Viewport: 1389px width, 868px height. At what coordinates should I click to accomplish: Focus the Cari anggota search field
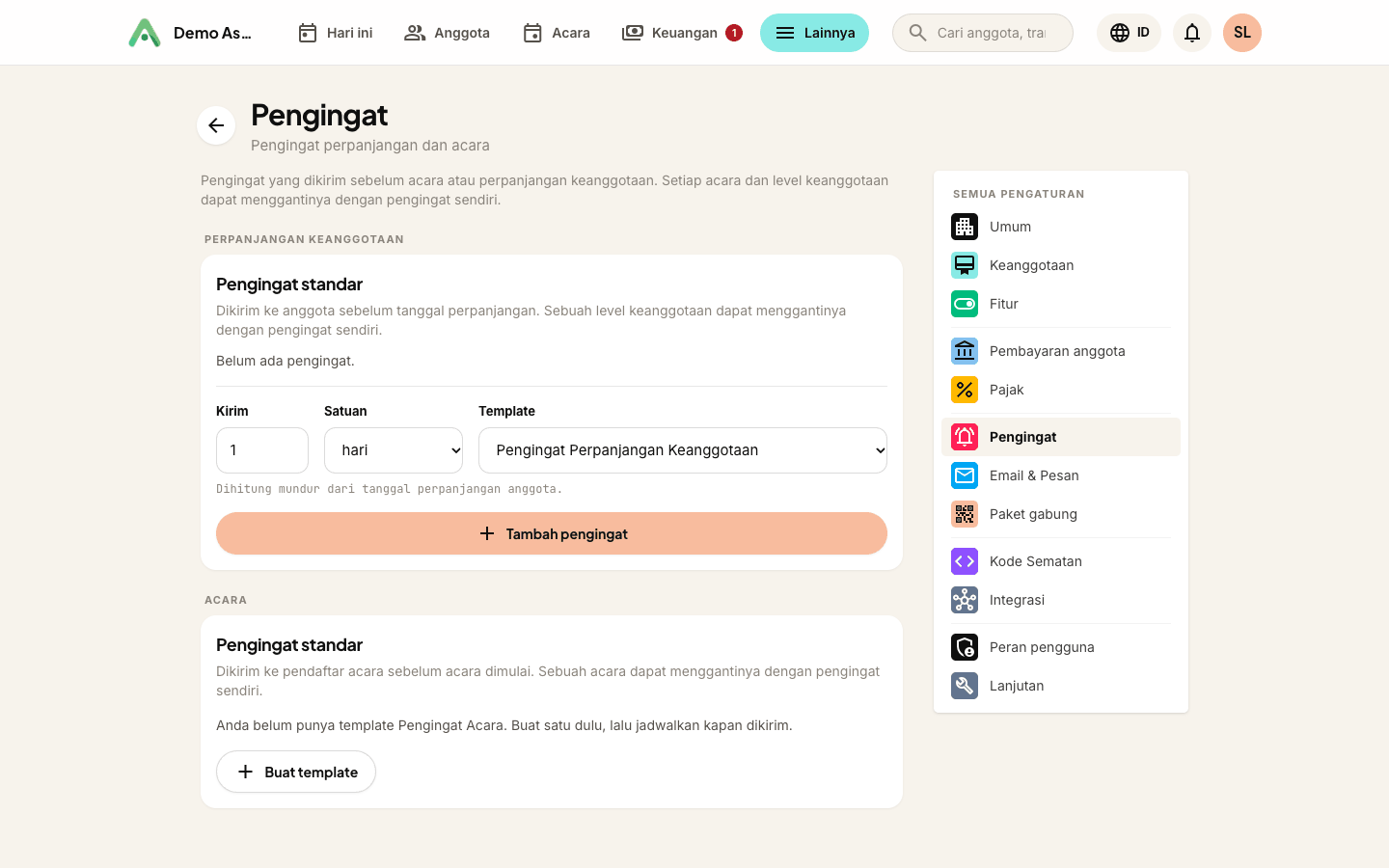pyautogui.click(x=983, y=33)
